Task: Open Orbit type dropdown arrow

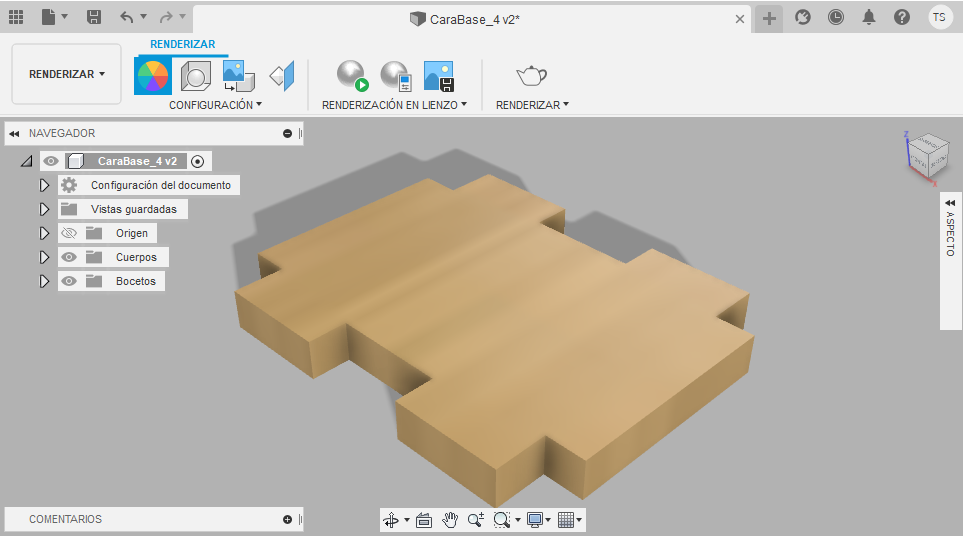Action: tap(407, 520)
